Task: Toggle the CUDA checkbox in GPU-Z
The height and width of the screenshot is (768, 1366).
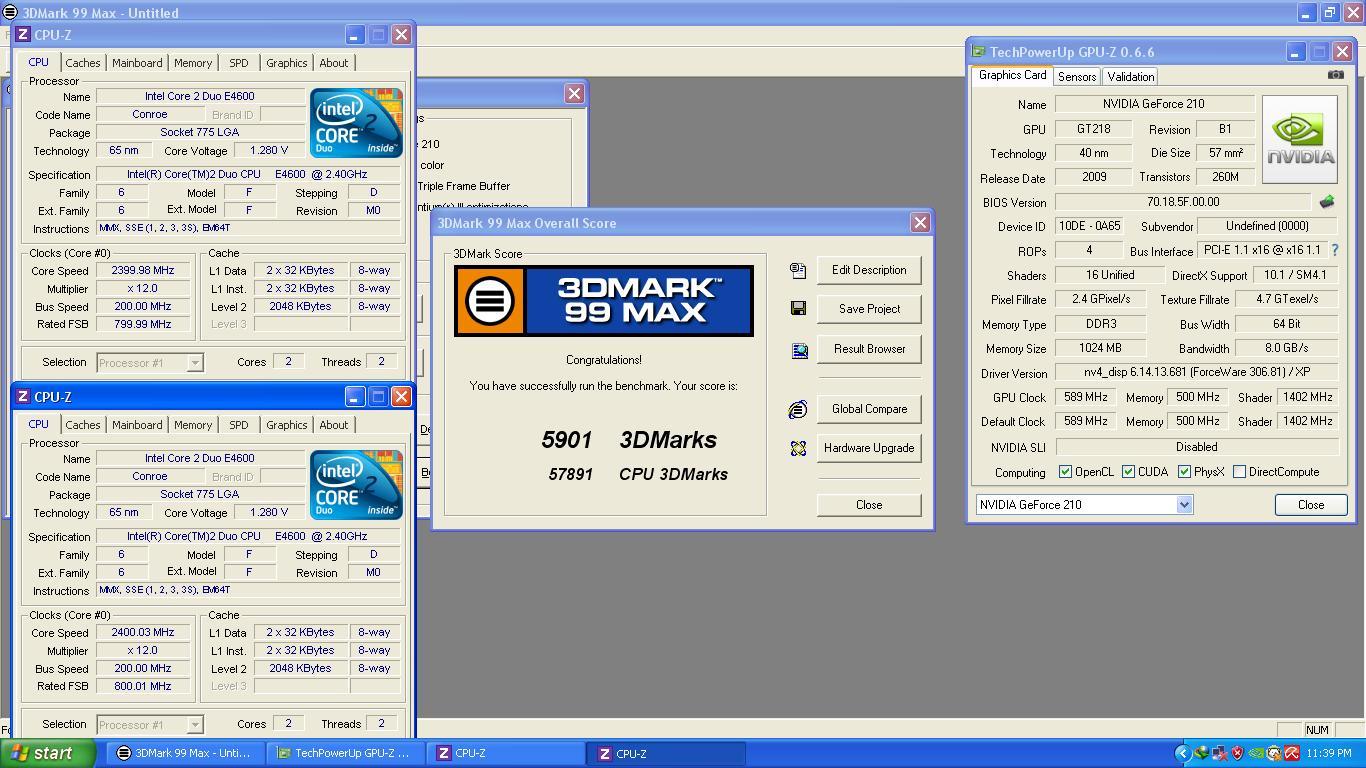Action: (x=1128, y=472)
